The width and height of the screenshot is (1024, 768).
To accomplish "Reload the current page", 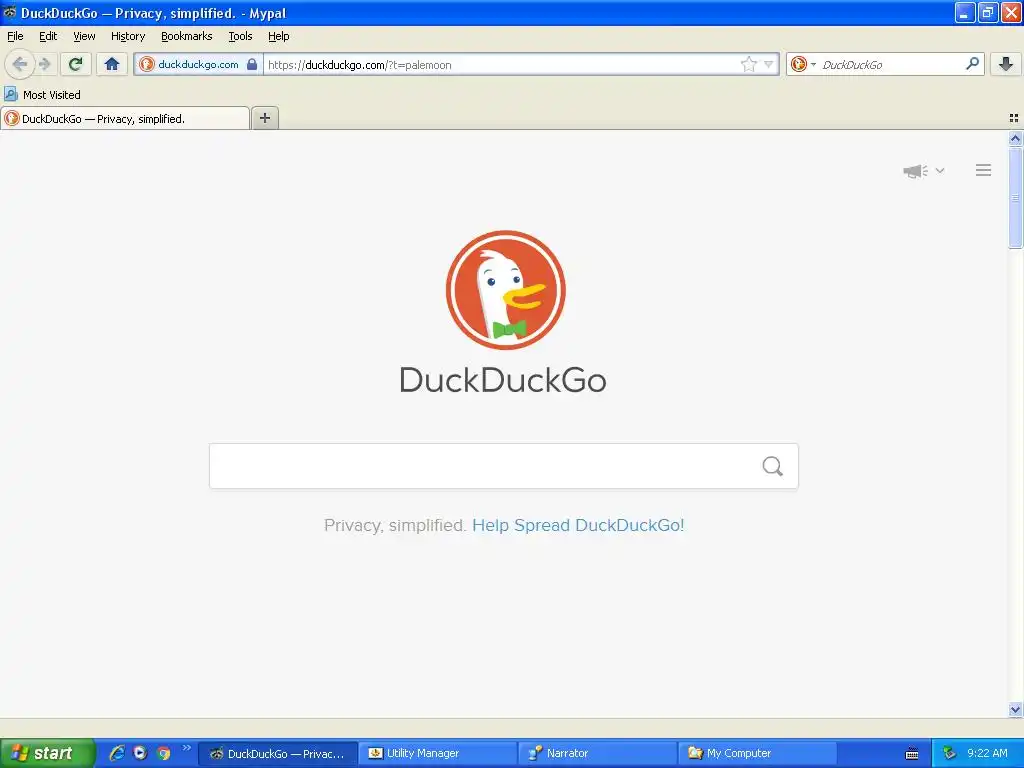I will (76, 64).
